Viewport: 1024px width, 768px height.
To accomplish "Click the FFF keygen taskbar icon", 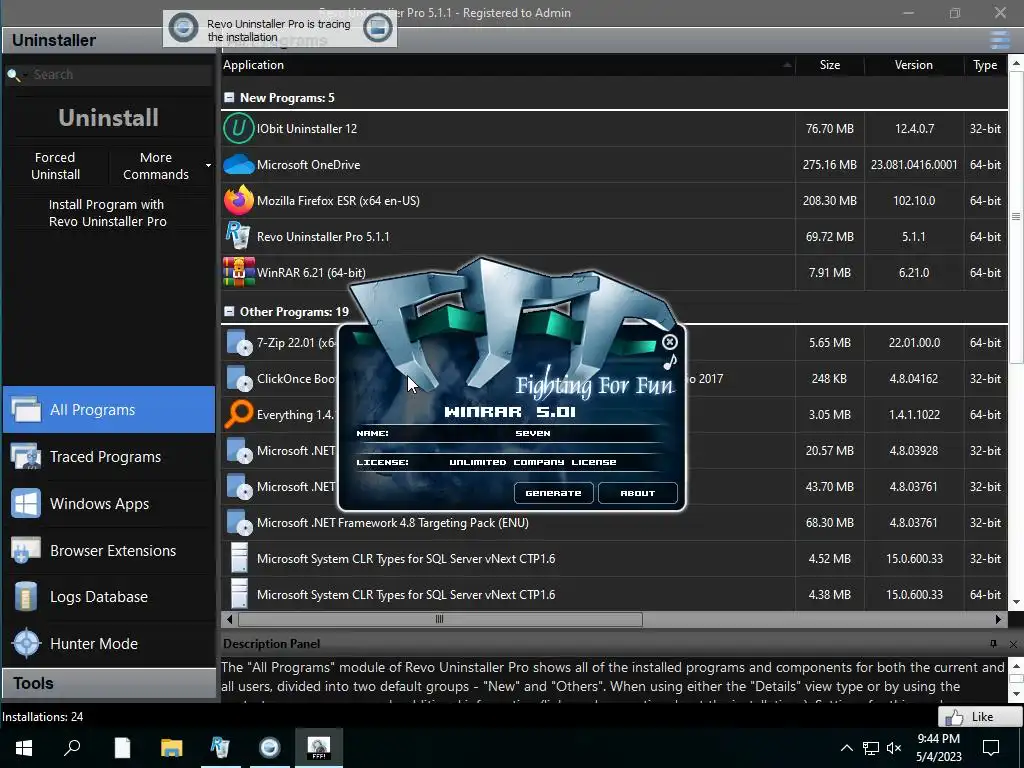I will (x=319, y=748).
